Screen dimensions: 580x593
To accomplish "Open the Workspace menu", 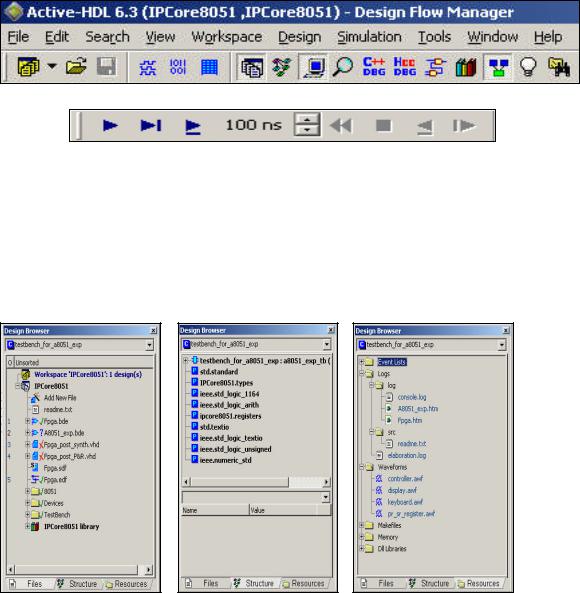I will [226, 37].
